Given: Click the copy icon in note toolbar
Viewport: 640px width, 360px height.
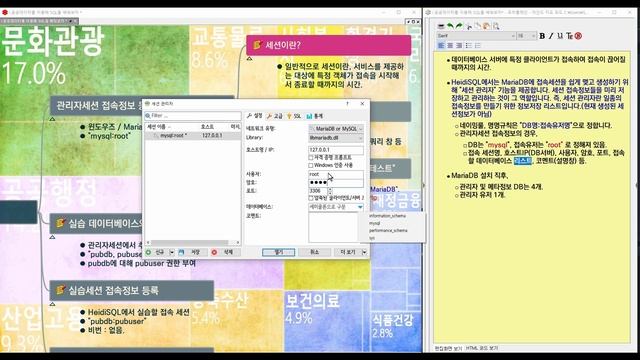Looking at the screenshot, I should (478, 26).
